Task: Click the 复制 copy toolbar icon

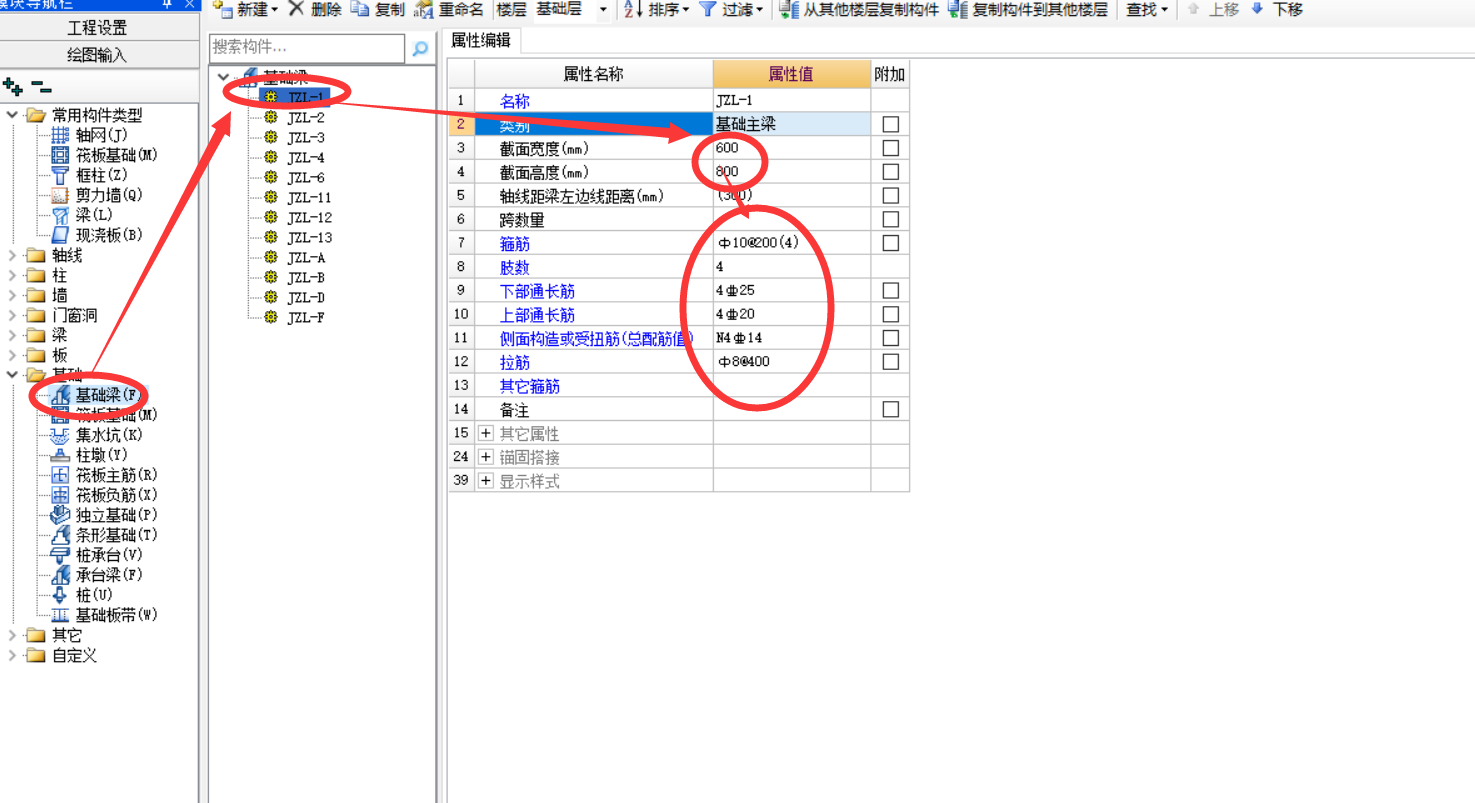Action: pyautogui.click(x=360, y=9)
